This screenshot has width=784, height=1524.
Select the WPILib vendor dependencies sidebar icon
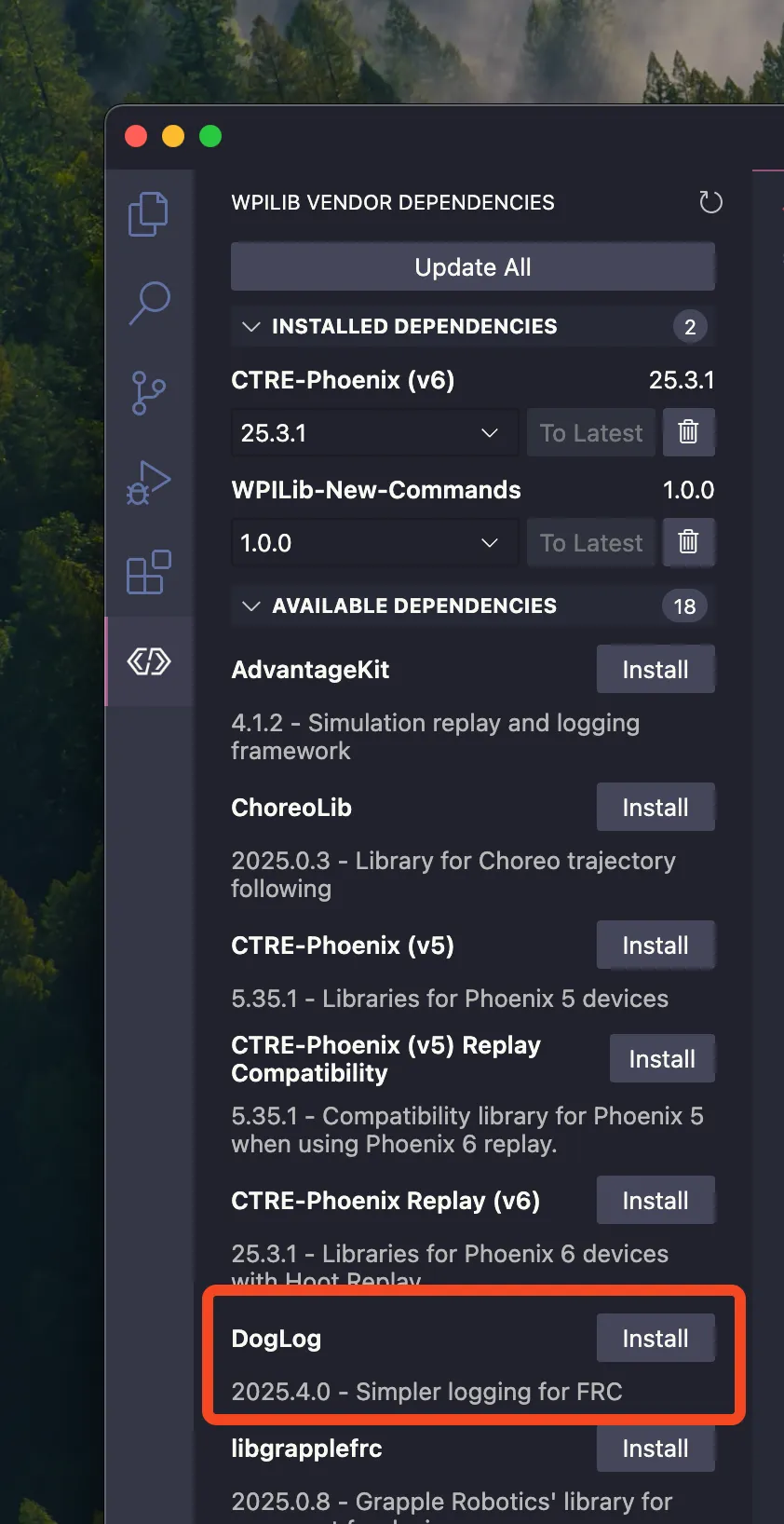click(150, 661)
